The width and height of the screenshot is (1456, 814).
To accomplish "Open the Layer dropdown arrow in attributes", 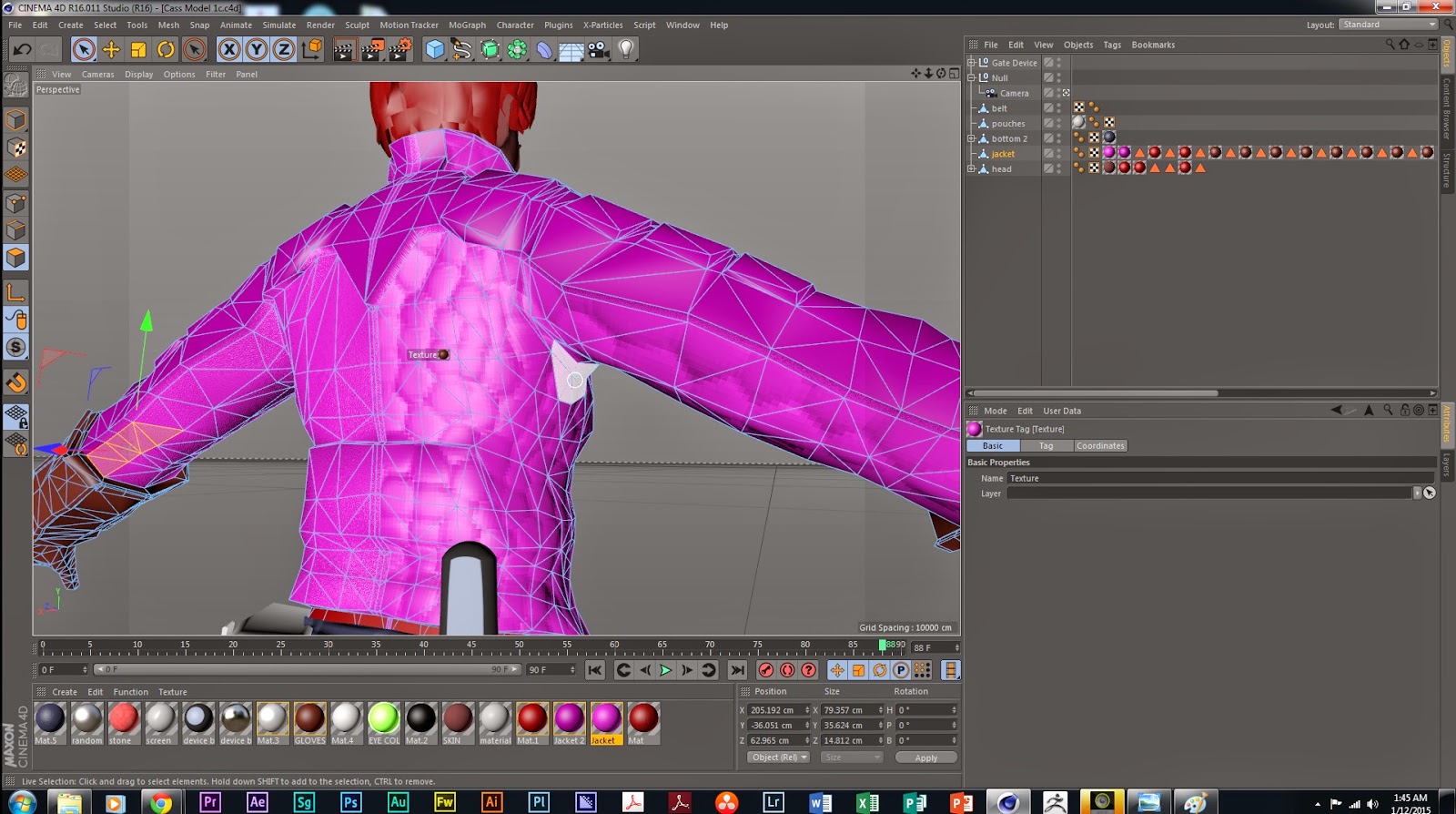I will tap(1417, 493).
